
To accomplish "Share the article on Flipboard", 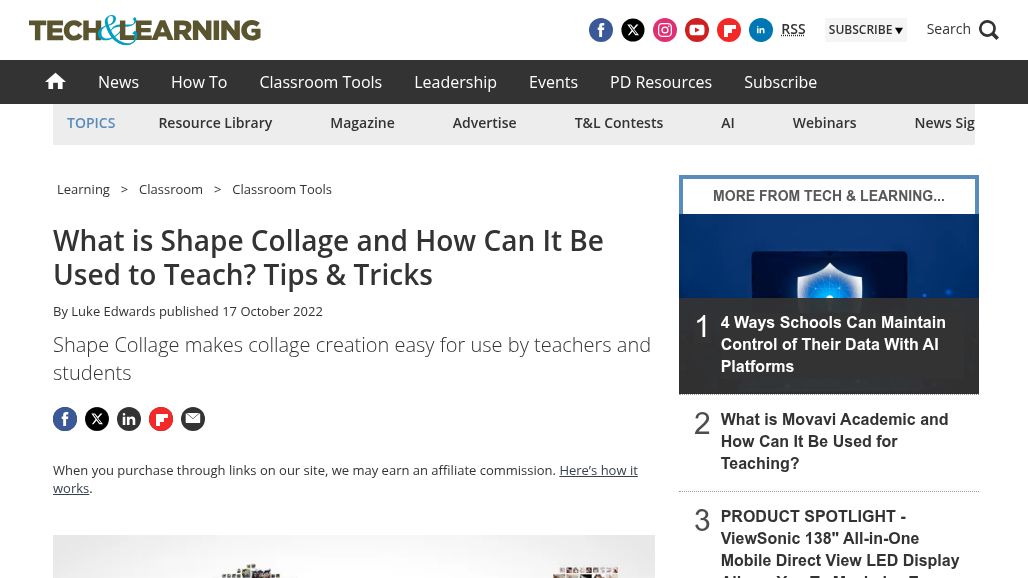I will pos(161,419).
